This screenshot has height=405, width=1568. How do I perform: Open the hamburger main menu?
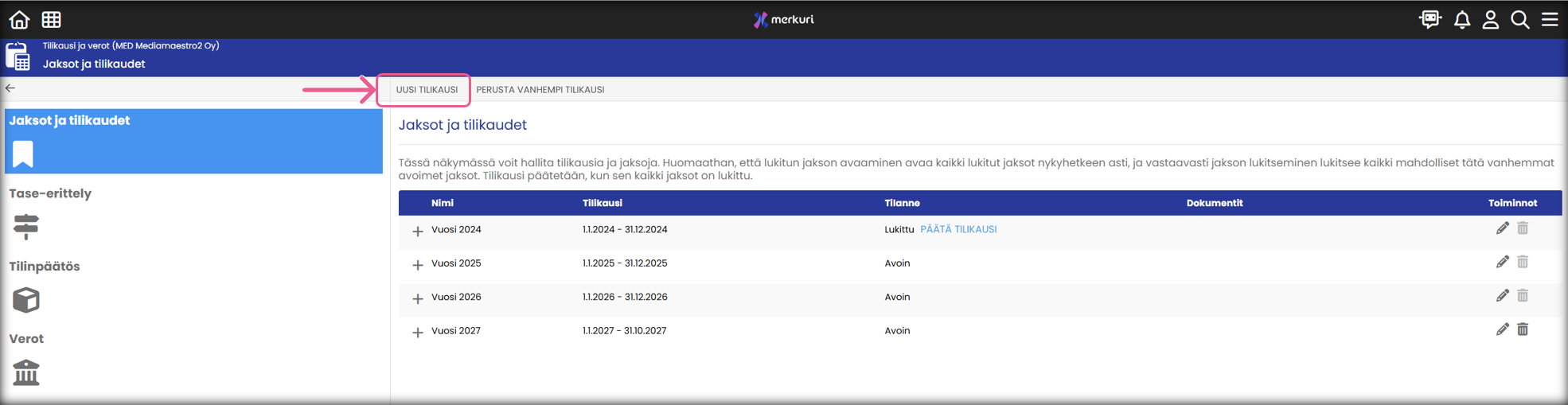pyautogui.click(x=1550, y=19)
